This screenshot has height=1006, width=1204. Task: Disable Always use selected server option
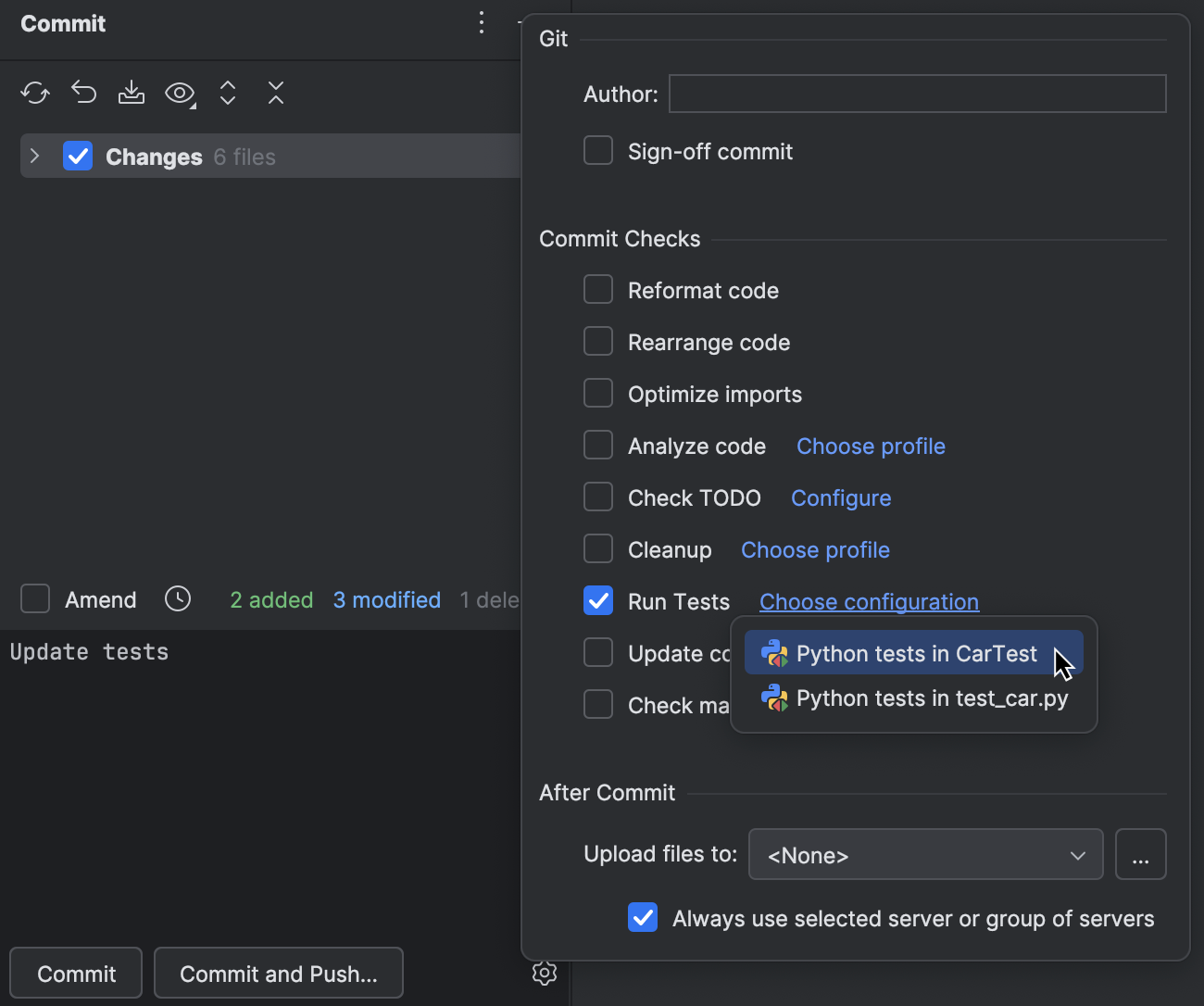[x=642, y=917]
